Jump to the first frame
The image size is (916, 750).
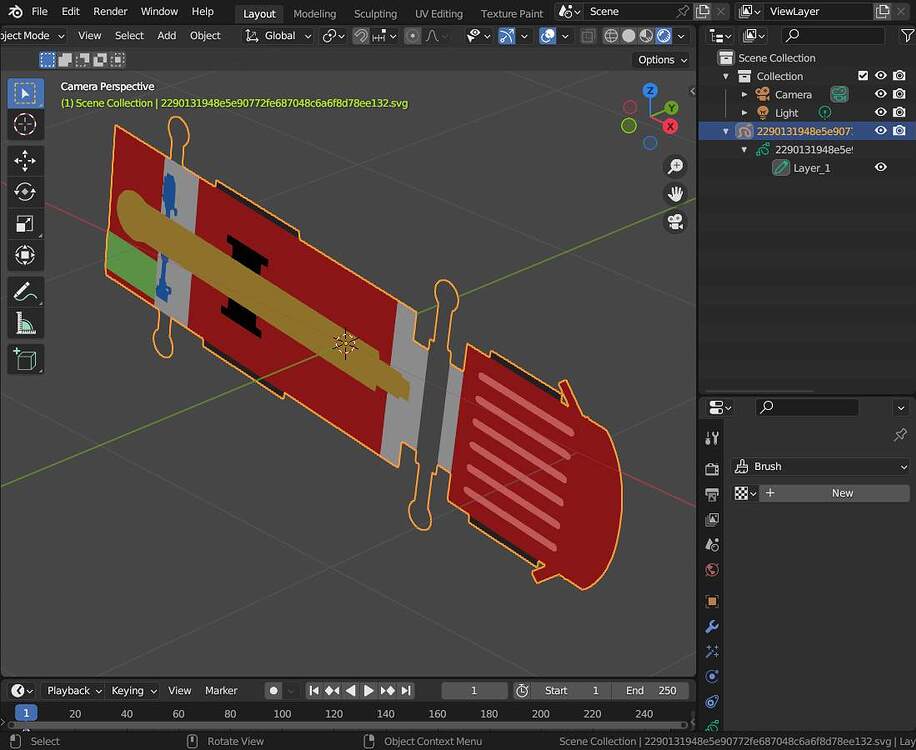(x=314, y=690)
